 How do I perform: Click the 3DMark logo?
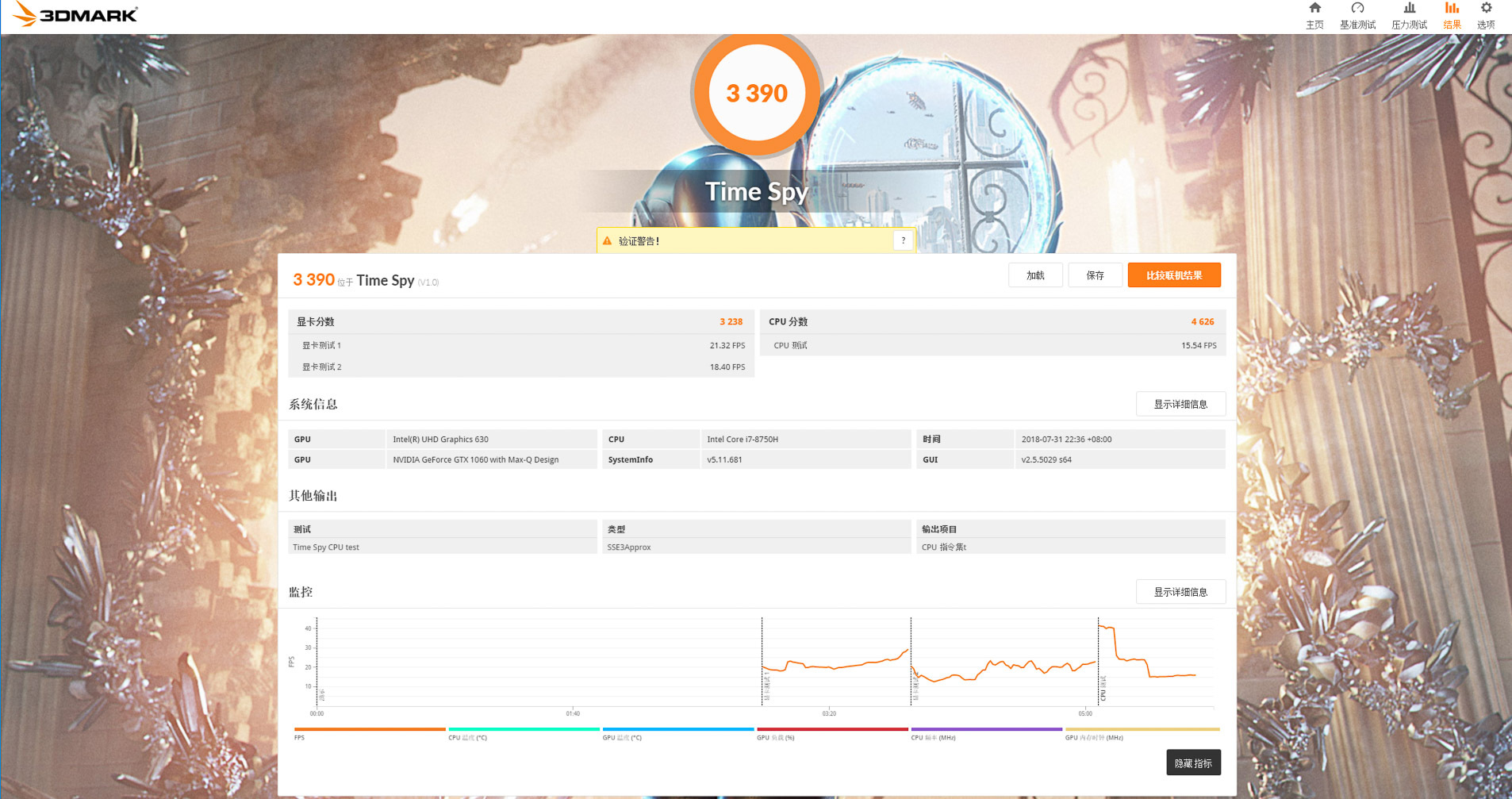(76, 14)
